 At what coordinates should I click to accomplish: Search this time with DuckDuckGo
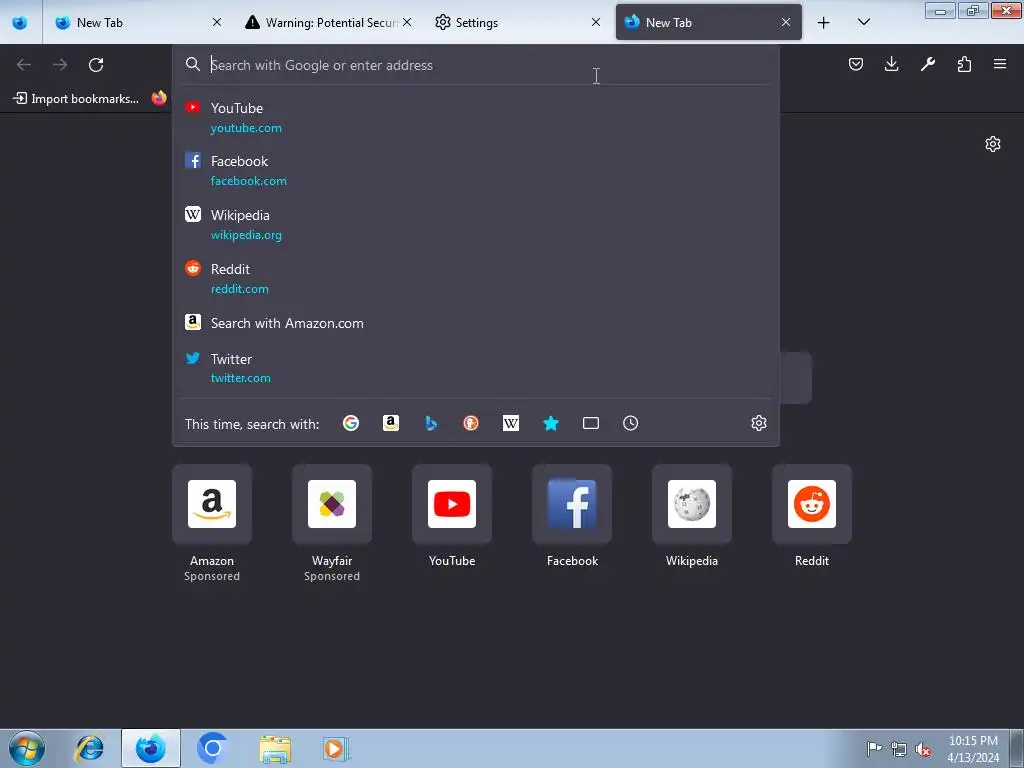(471, 423)
